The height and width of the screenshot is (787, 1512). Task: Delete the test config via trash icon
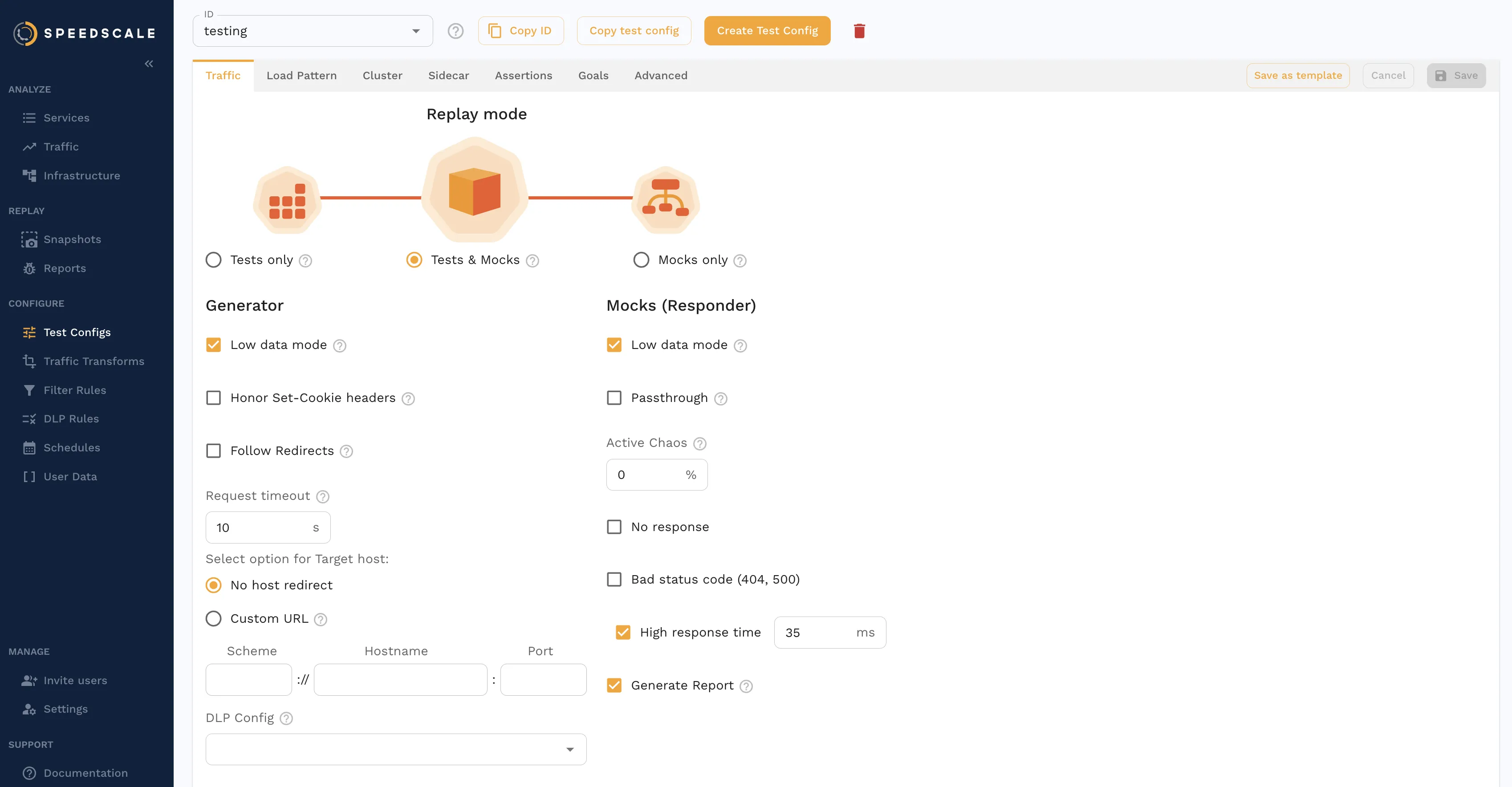pyautogui.click(x=860, y=31)
